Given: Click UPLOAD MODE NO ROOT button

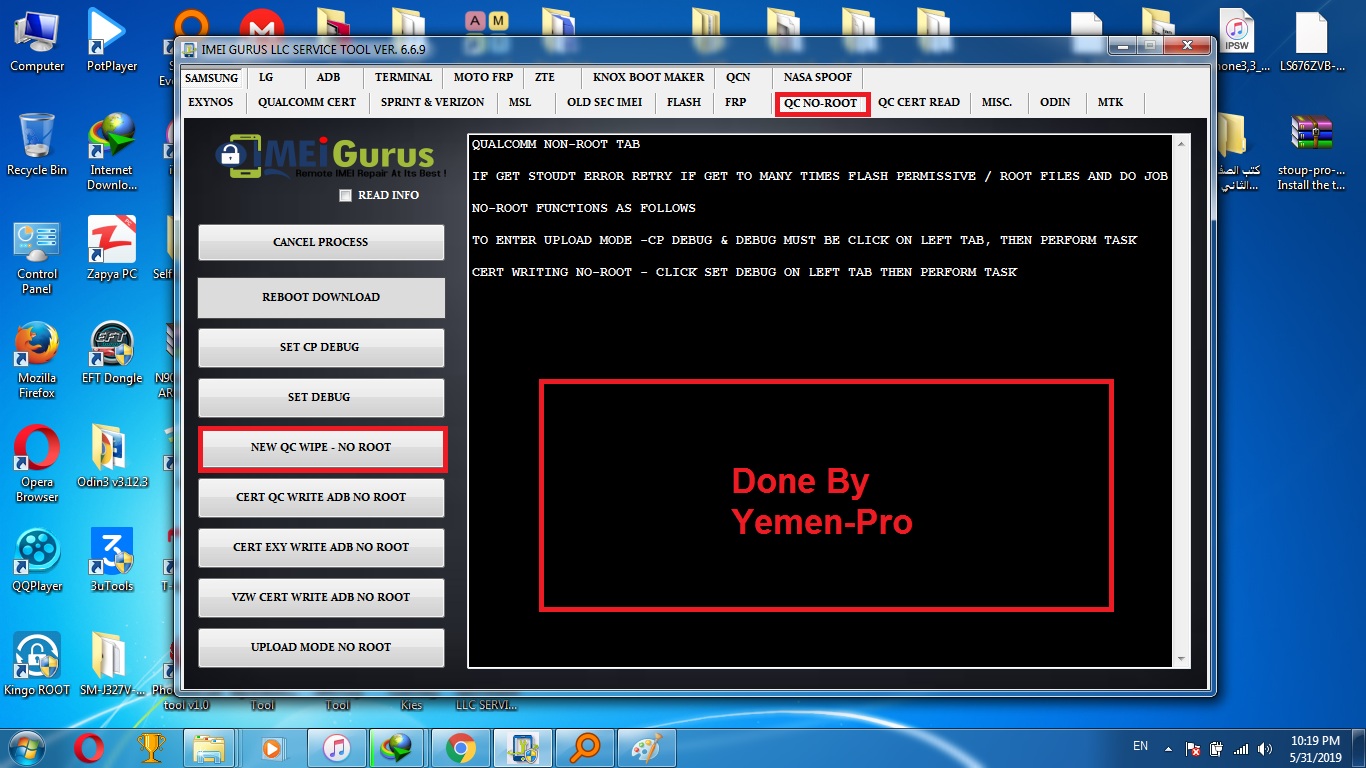Looking at the screenshot, I should click(x=321, y=647).
